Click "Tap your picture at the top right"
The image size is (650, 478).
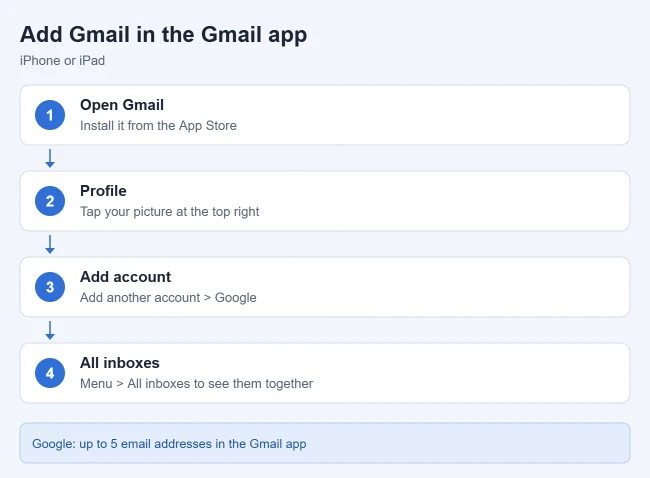pos(170,211)
